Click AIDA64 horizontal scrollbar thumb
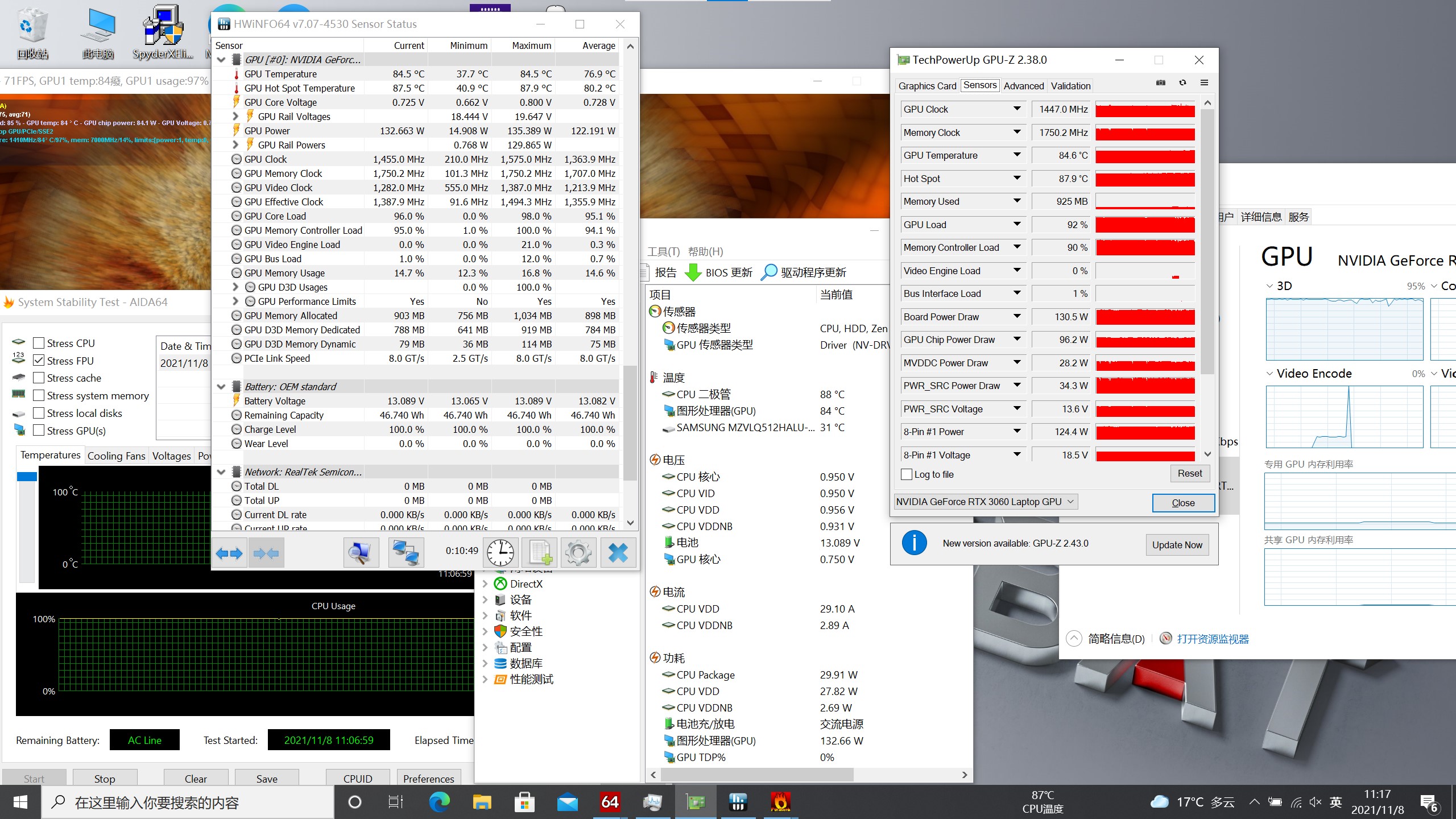This screenshot has height=819, width=1456. pyautogui.click(x=756, y=775)
